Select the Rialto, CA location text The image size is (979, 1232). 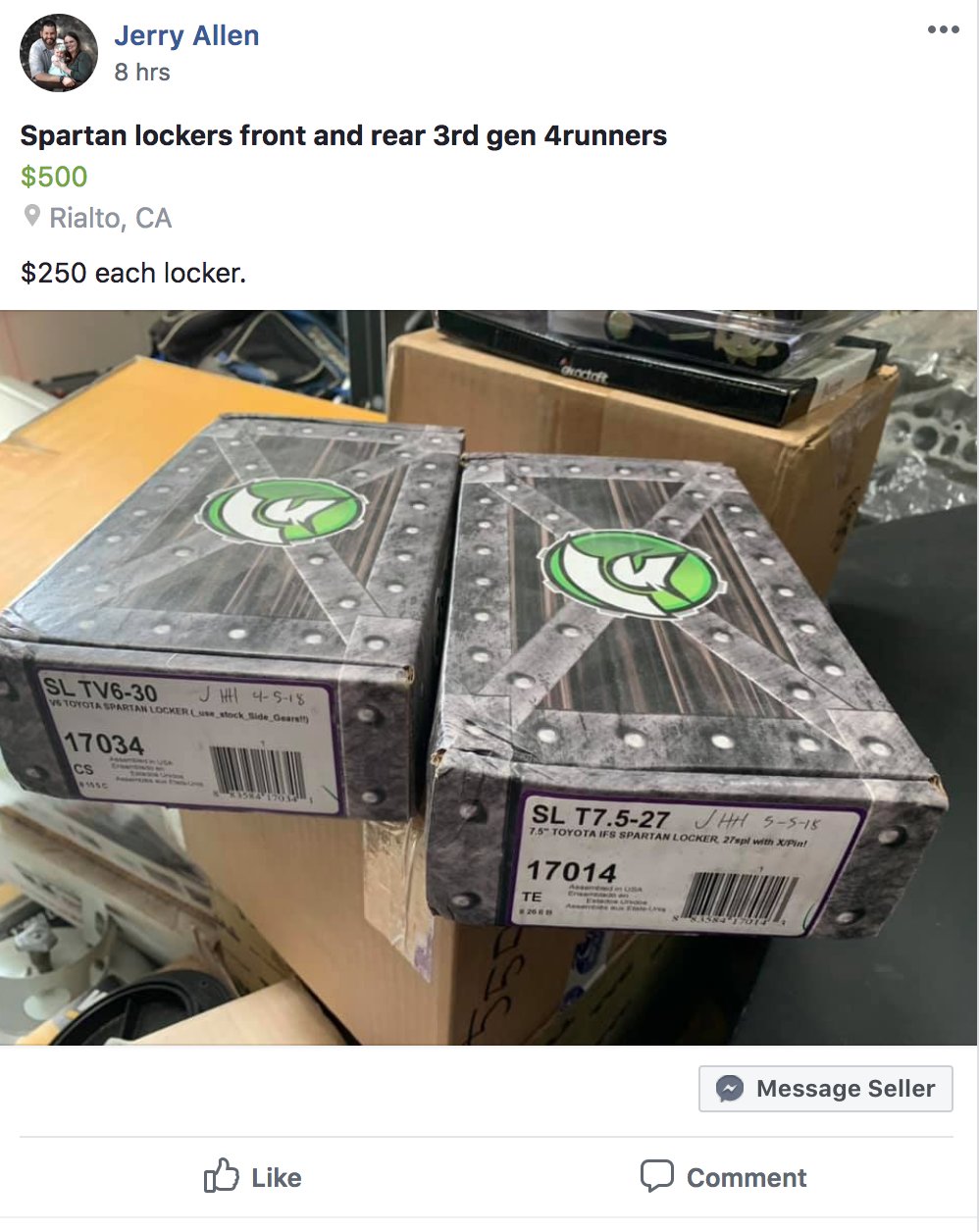click(111, 218)
